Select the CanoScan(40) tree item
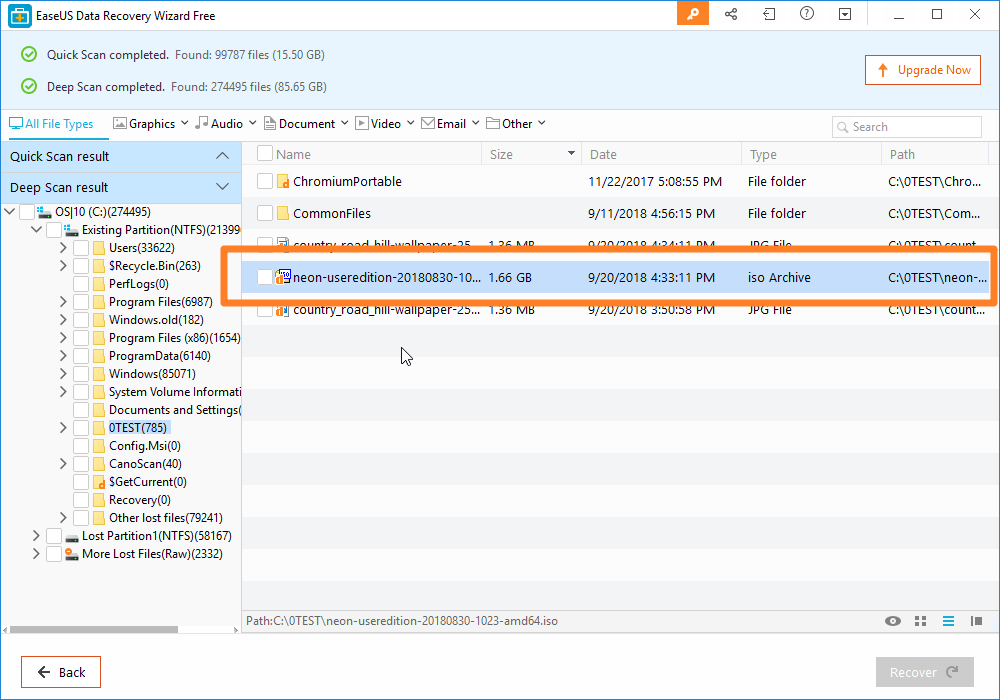 [145, 464]
